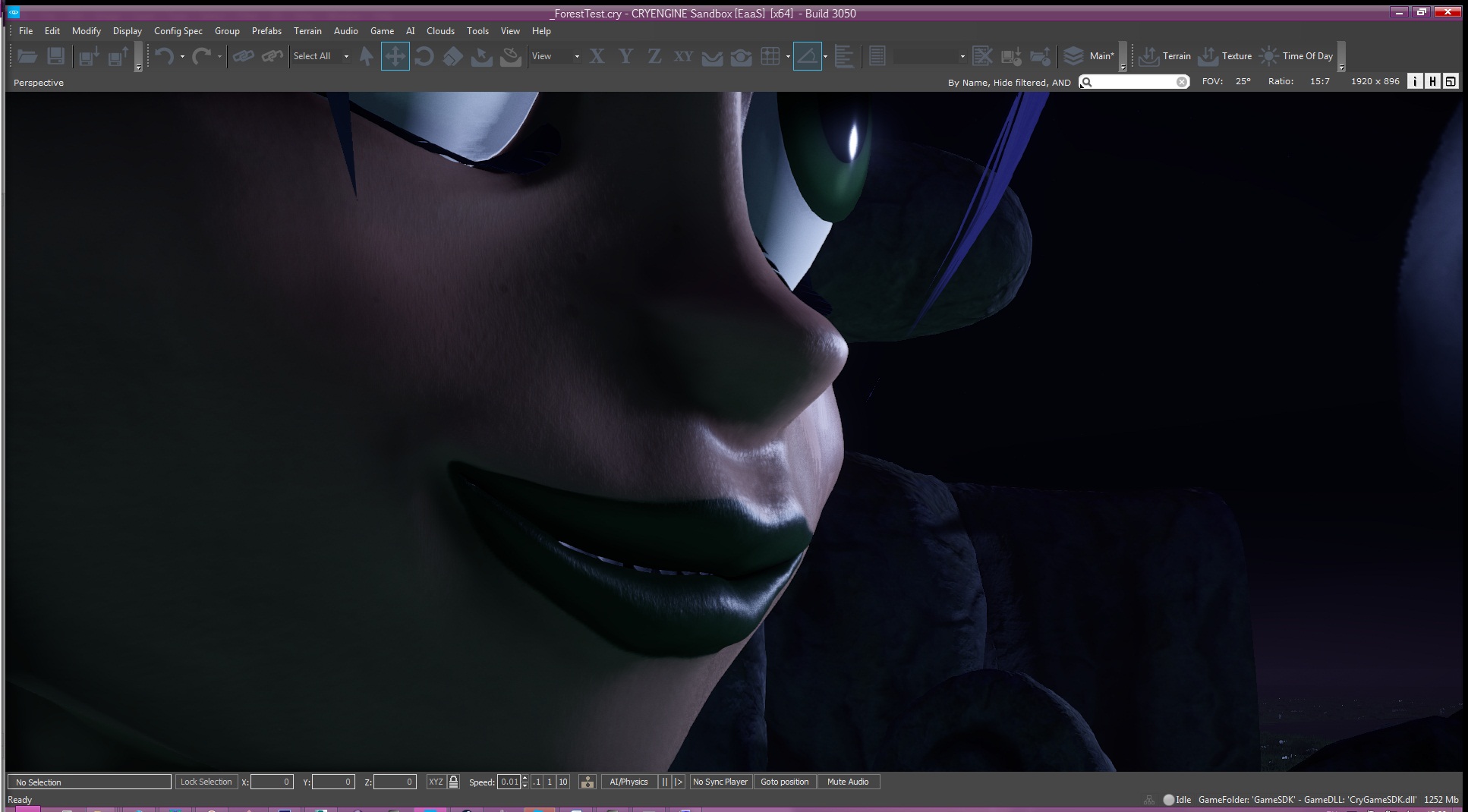This screenshot has height=812, width=1468.
Task: Open the Prefabs menu
Action: point(266,31)
